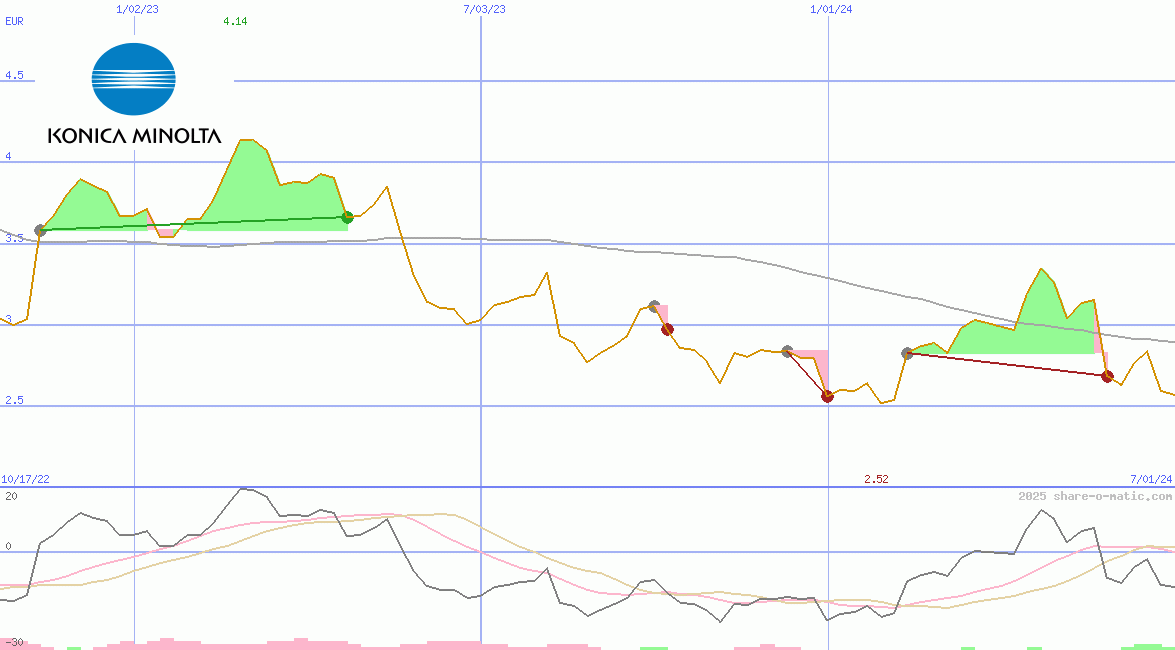Click the 10/17/22 start date label
The width and height of the screenshot is (1175, 650).
pos(25,479)
